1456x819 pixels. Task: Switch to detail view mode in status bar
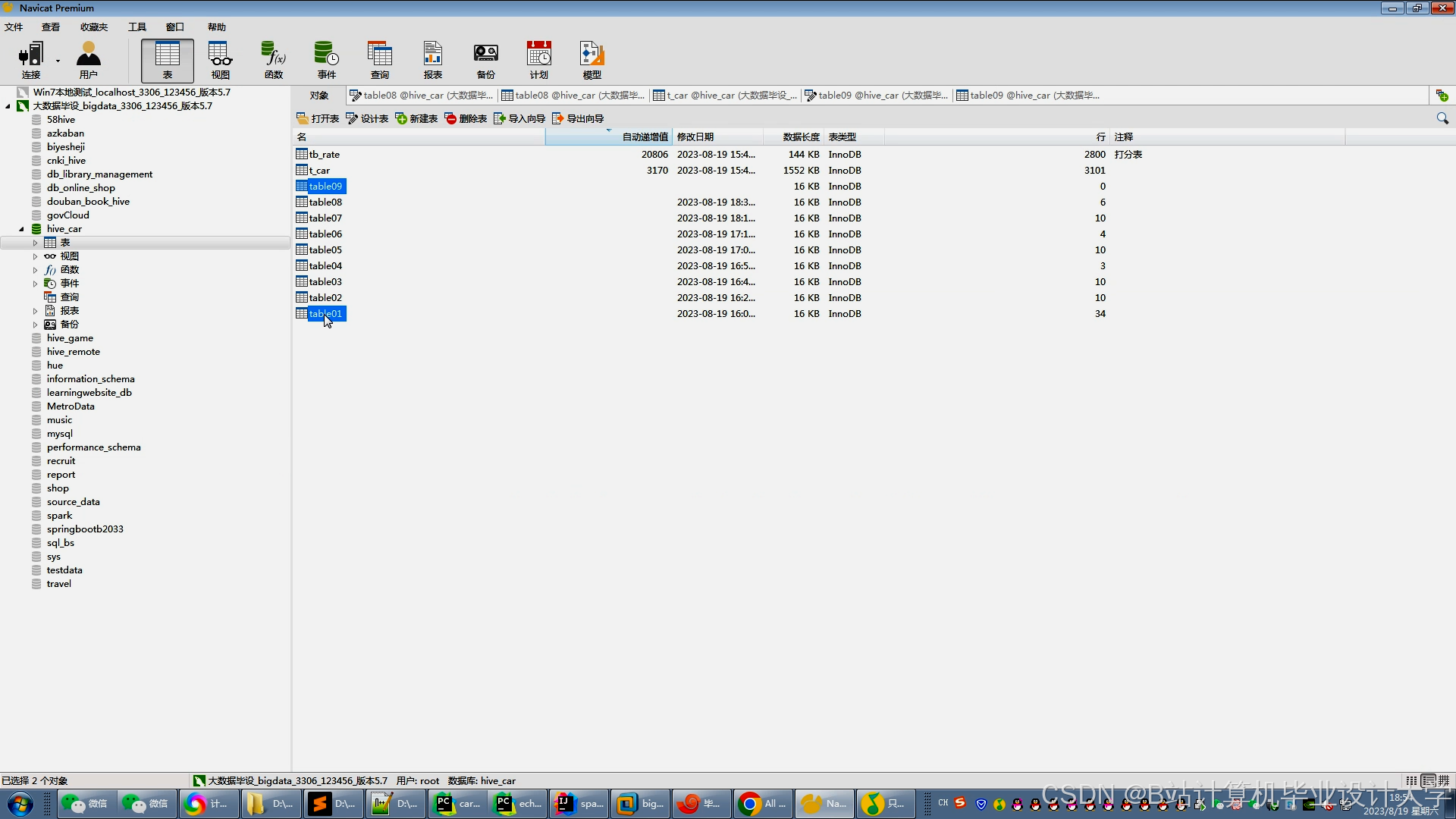click(1428, 780)
